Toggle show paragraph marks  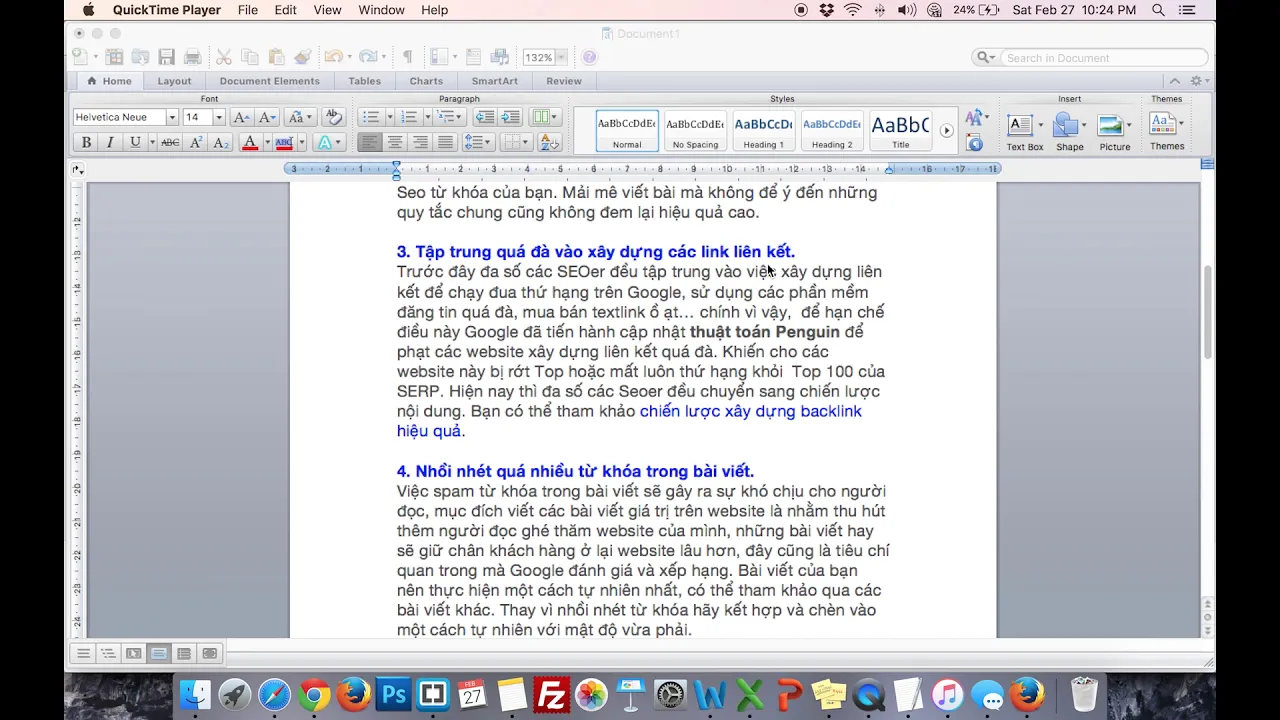(x=407, y=57)
